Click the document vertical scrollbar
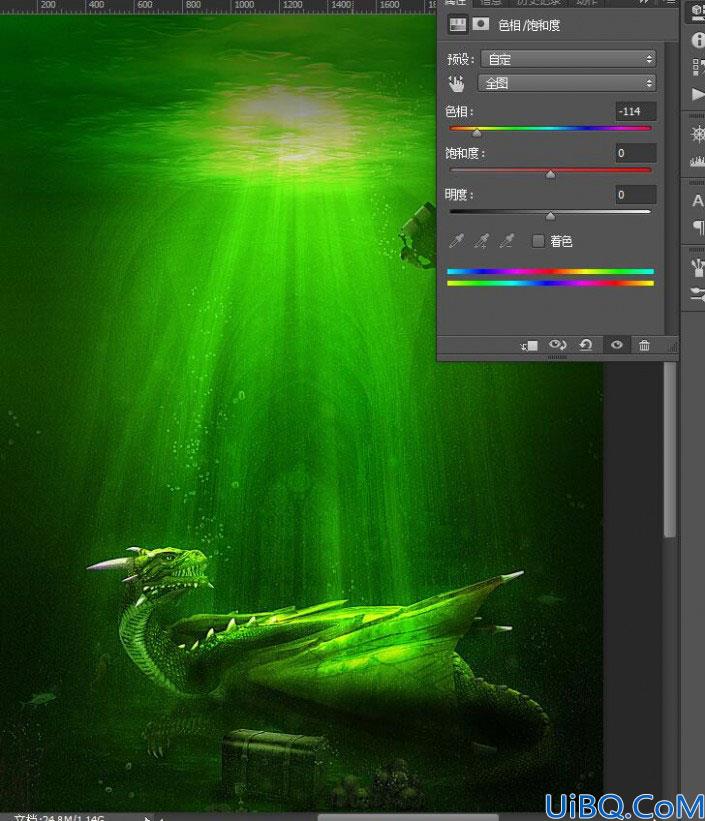 click(669, 450)
